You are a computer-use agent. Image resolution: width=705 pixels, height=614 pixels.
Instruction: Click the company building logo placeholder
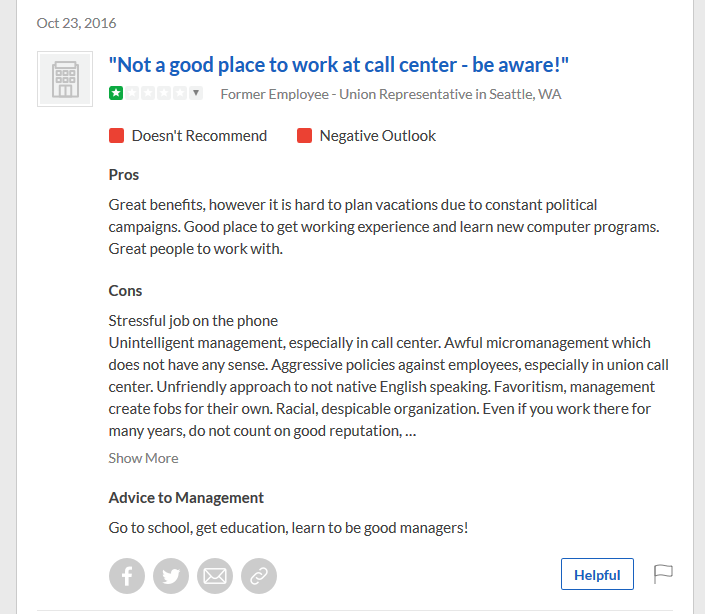click(65, 79)
